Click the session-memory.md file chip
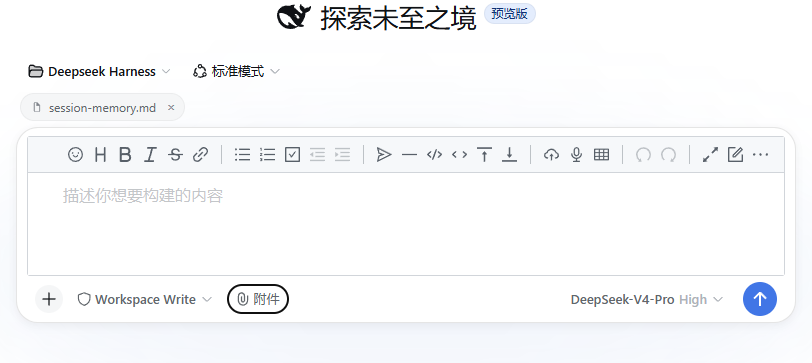Image resolution: width=812 pixels, height=363 pixels. coord(102,108)
